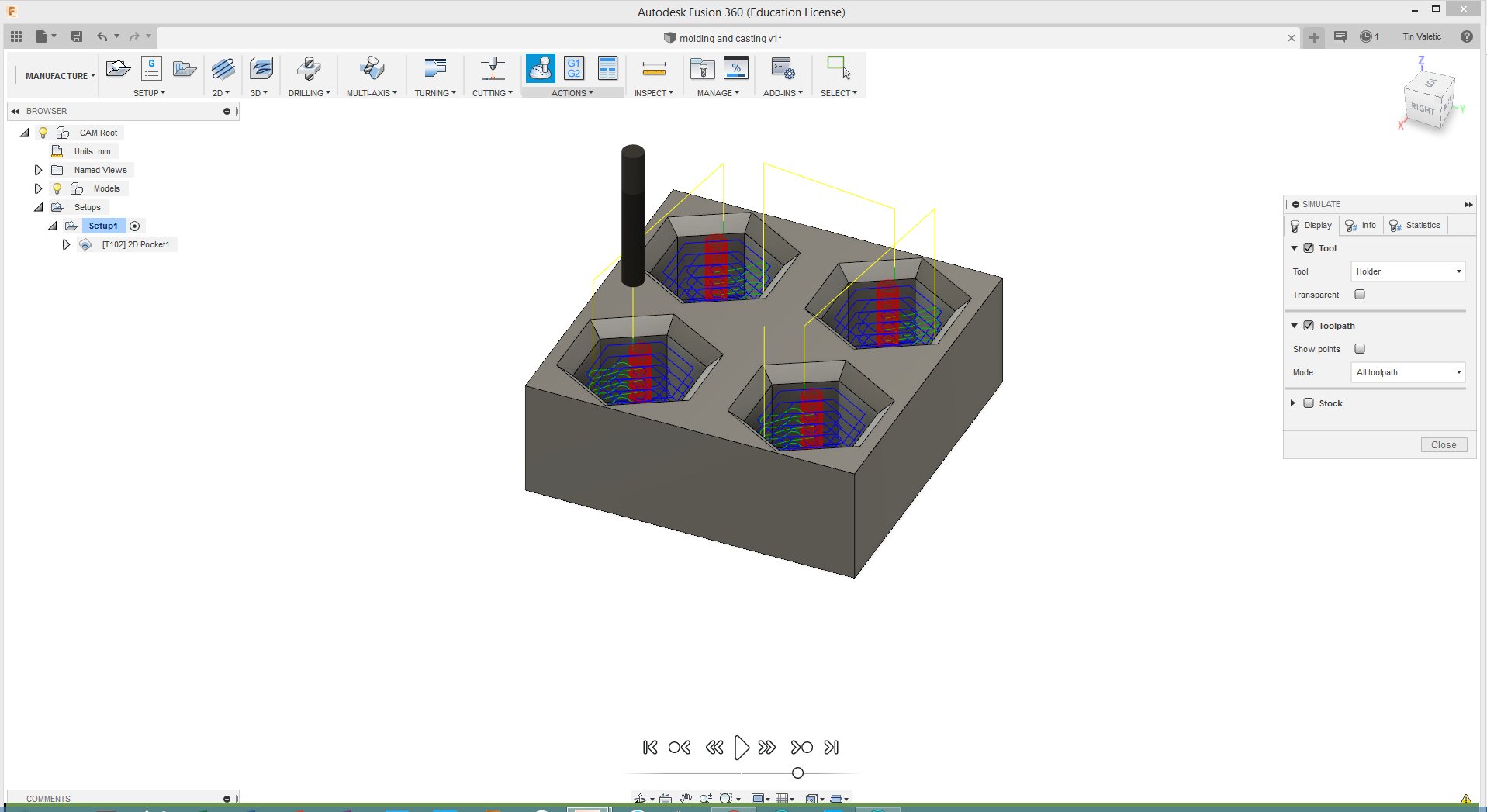Expand the Stock section in Simulate panel
The height and width of the screenshot is (812, 1487).
(x=1293, y=403)
